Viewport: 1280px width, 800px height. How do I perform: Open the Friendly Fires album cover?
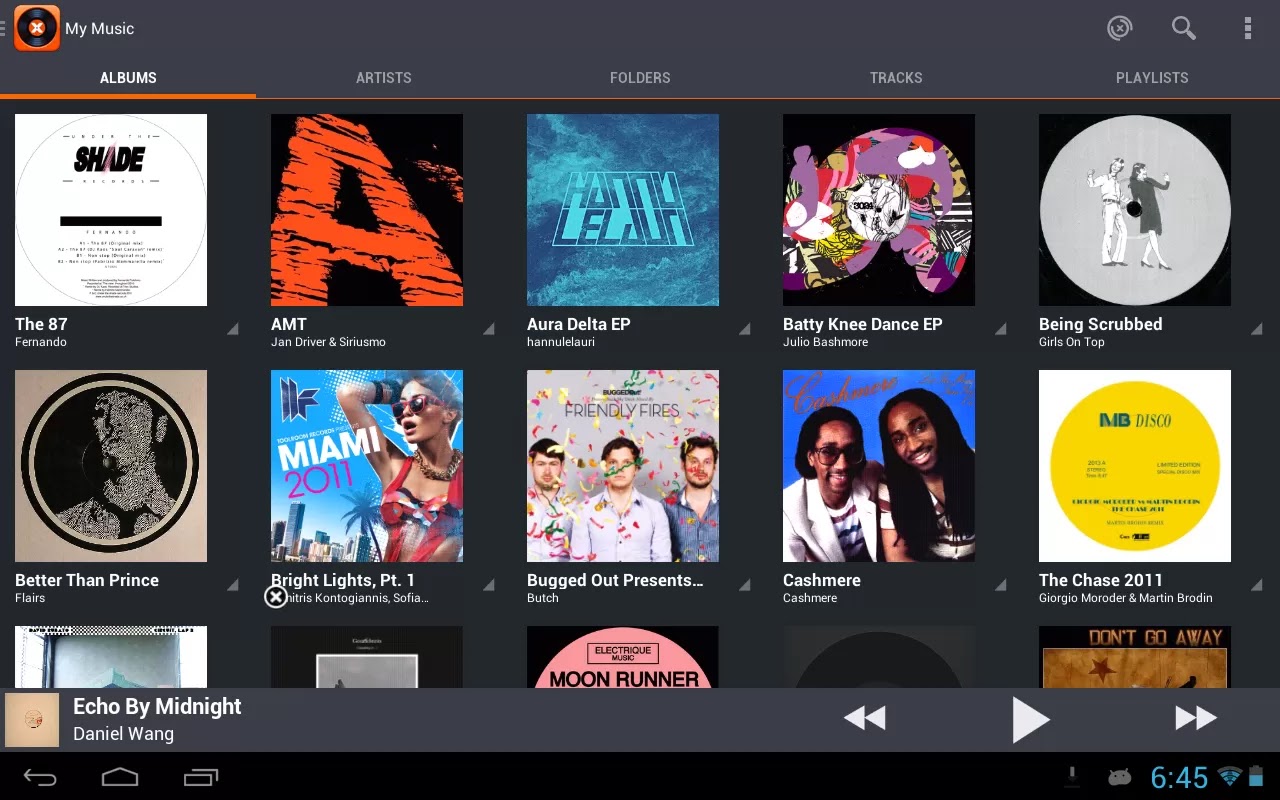coord(623,466)
